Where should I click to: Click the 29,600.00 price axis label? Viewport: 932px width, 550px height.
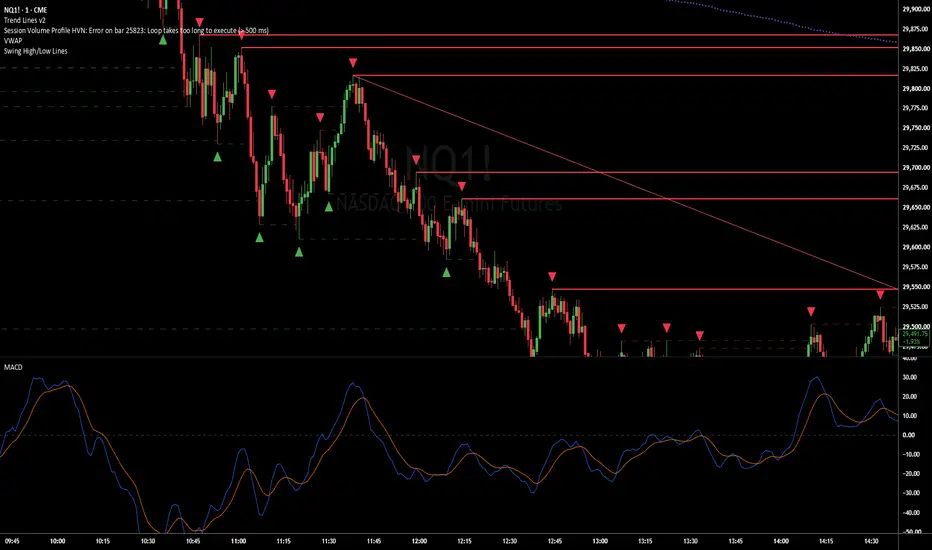pos(915,247)
